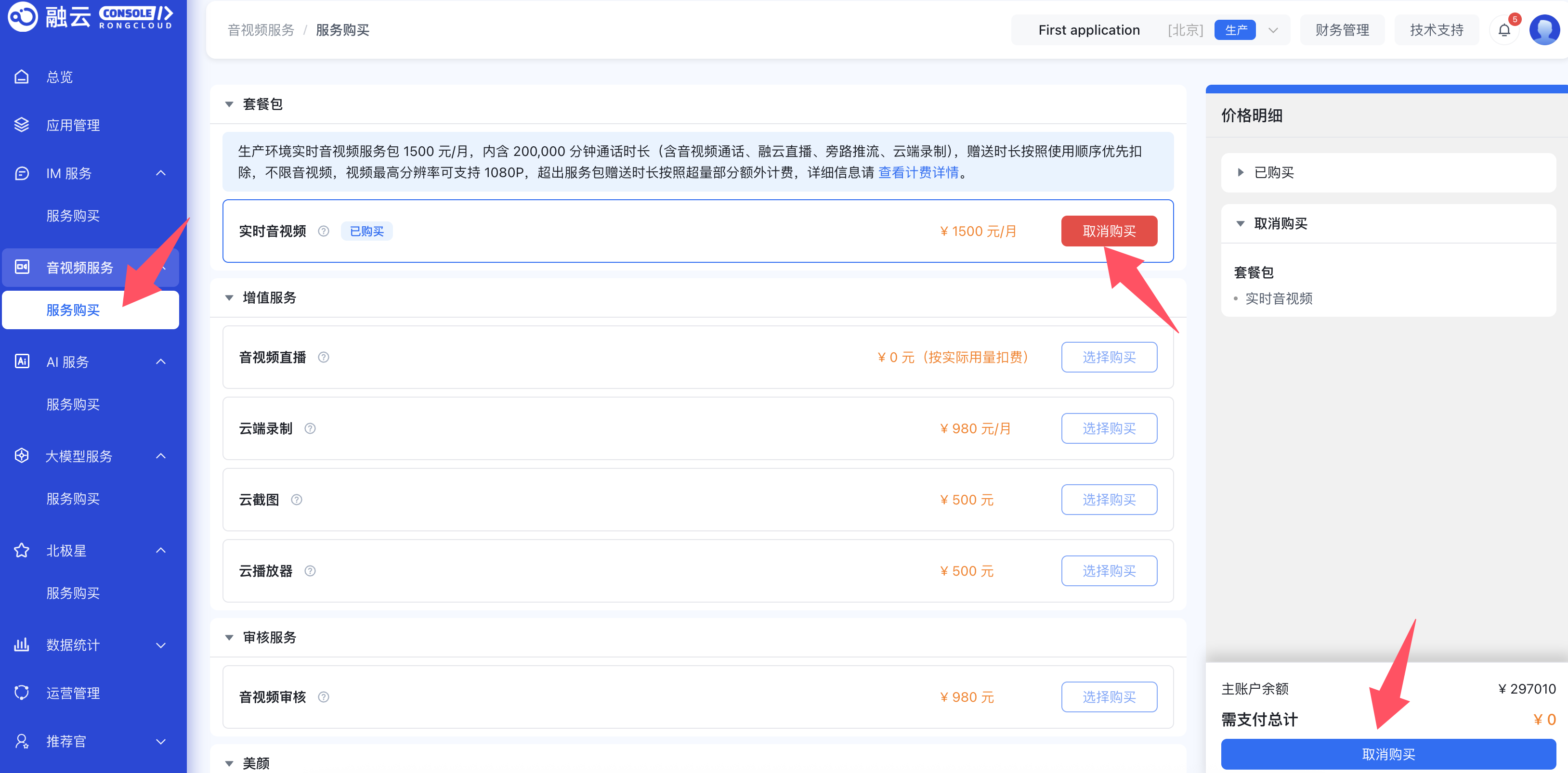Open the First application environment dropdown

coord(1273,30)
